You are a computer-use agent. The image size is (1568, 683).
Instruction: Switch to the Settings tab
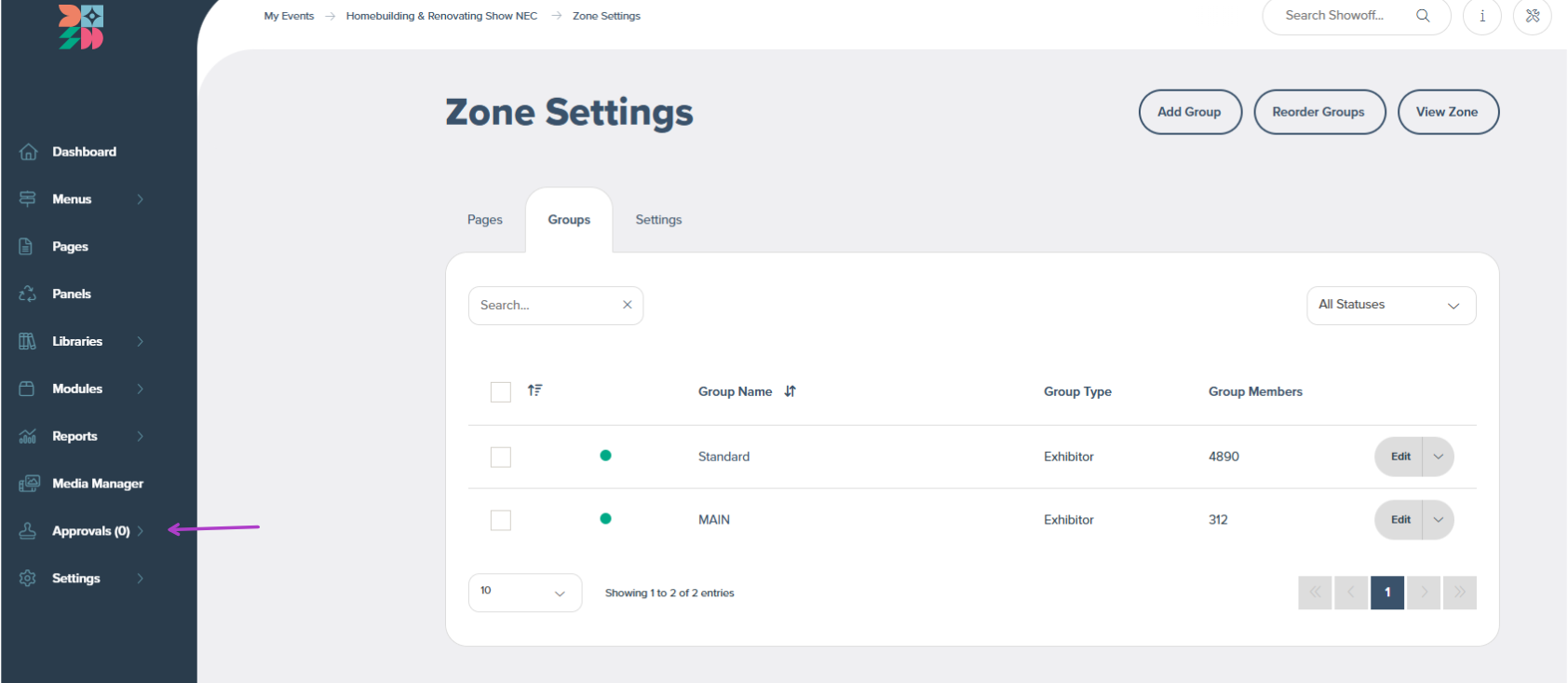point(658,220)
